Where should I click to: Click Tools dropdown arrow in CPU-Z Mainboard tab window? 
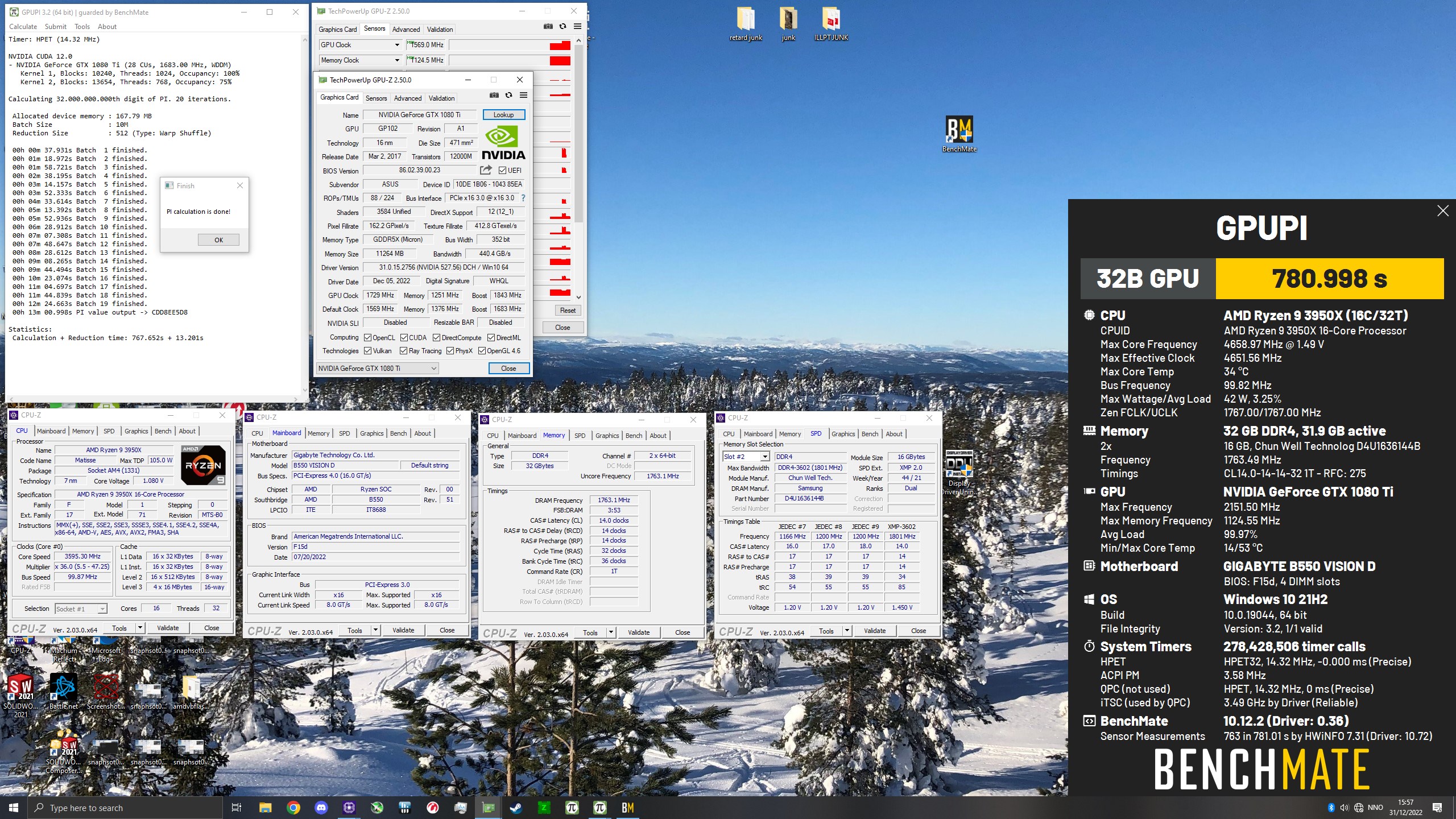(x=375, y=630)
